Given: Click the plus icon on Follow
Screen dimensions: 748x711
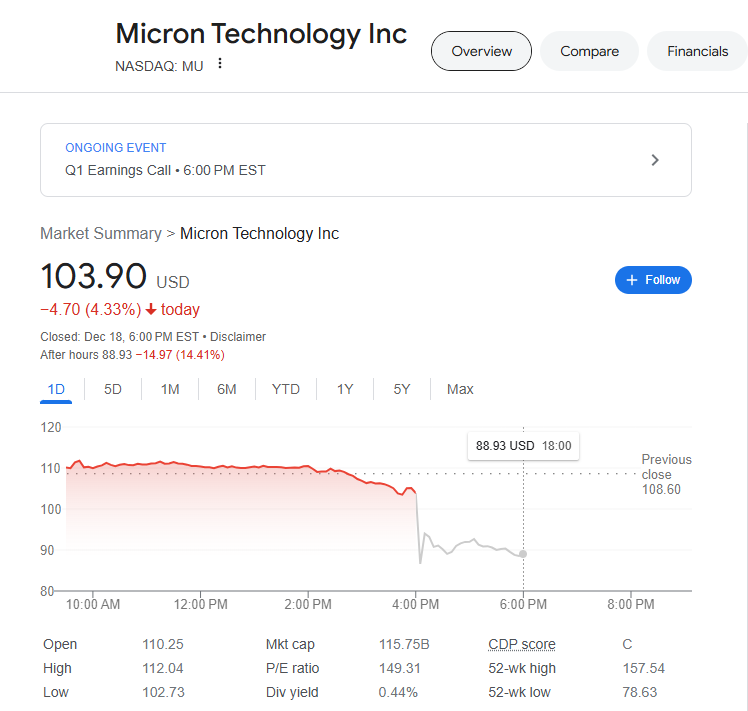Looking at the screenshot, I should [632, 280].
